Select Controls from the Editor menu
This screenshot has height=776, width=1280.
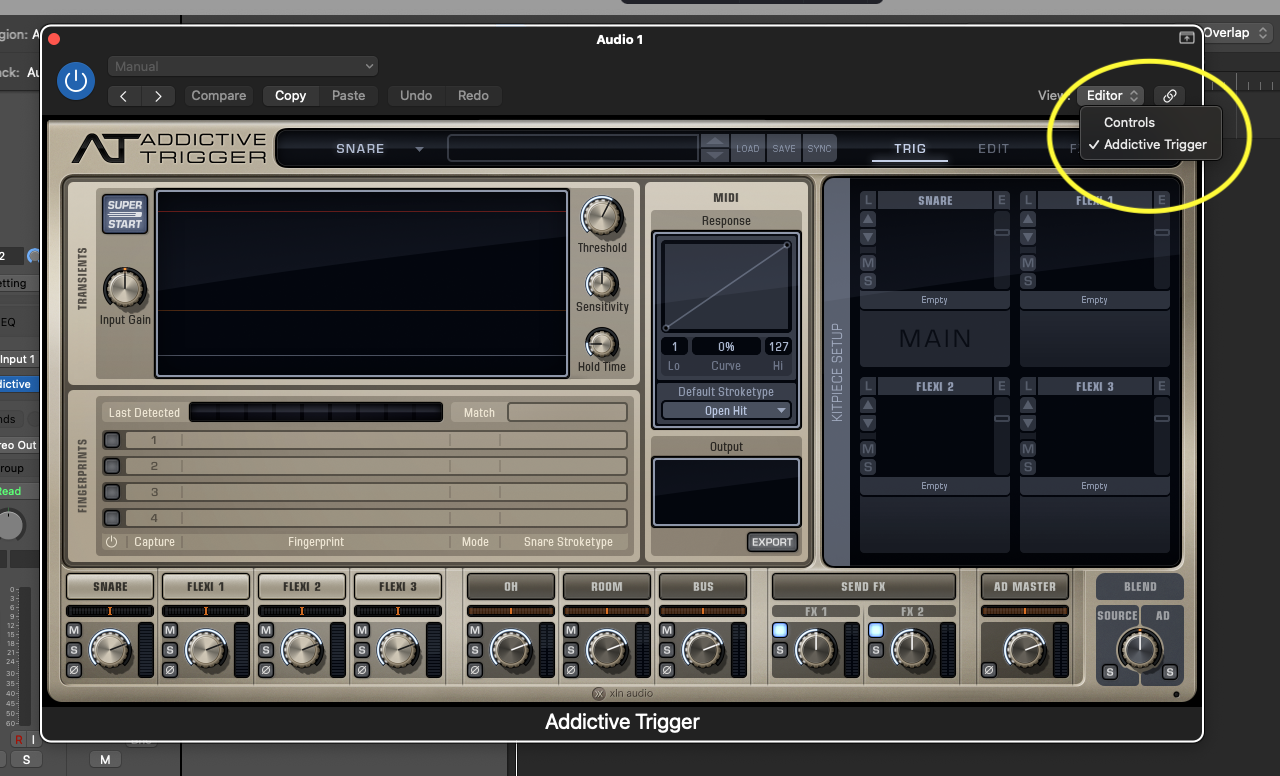[x=1128, y=122]
